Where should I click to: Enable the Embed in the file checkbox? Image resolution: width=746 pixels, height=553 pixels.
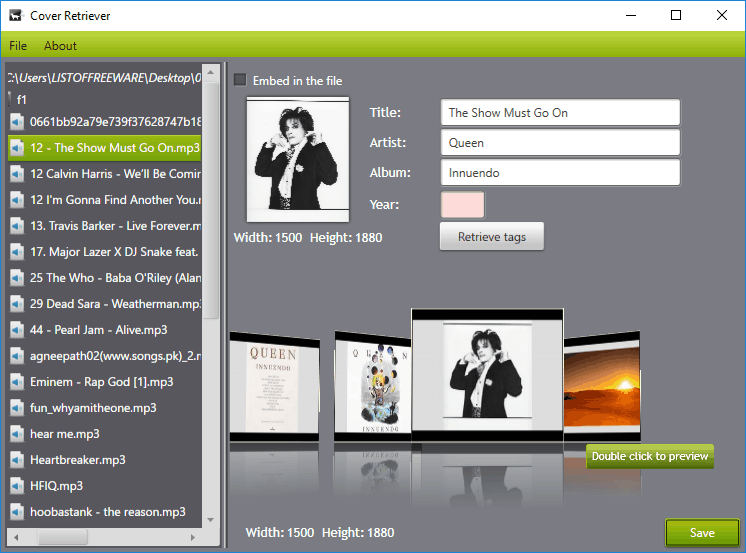[240, 80]
